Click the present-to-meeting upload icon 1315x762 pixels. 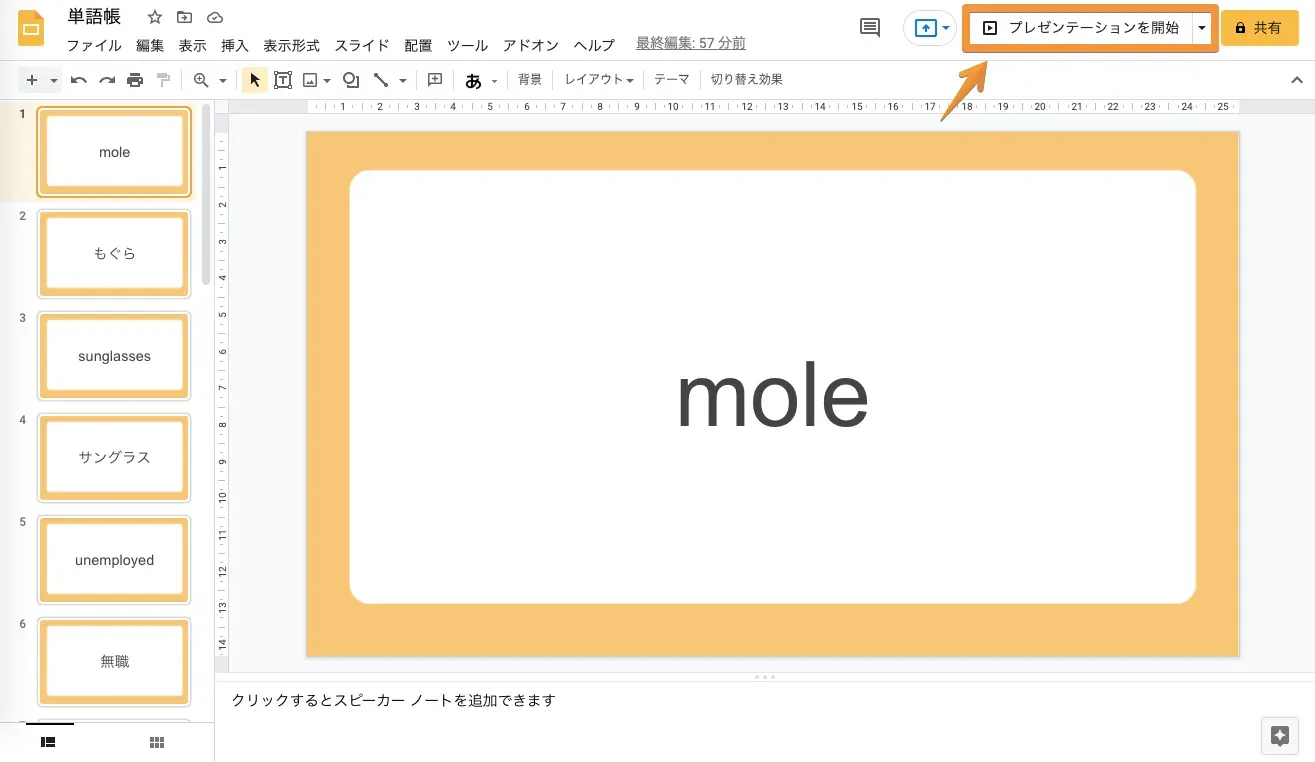pyautogui.click(x=925, y=28)
